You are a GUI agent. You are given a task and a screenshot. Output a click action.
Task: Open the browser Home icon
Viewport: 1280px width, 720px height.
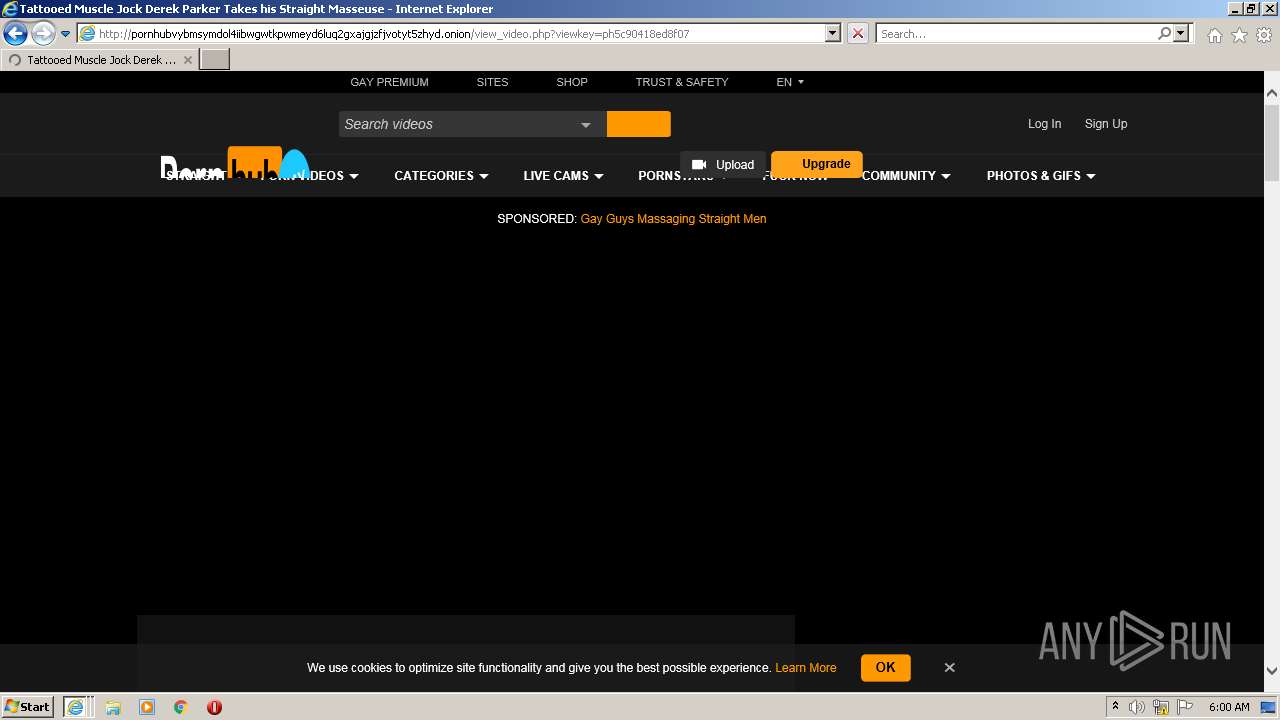coord(1214,35)
